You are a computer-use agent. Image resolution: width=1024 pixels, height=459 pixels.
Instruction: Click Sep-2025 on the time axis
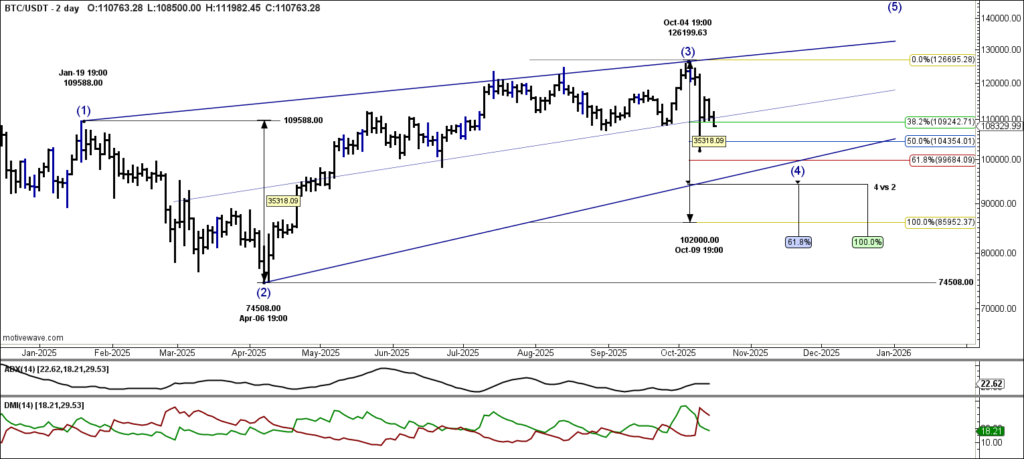coord(608,353)
